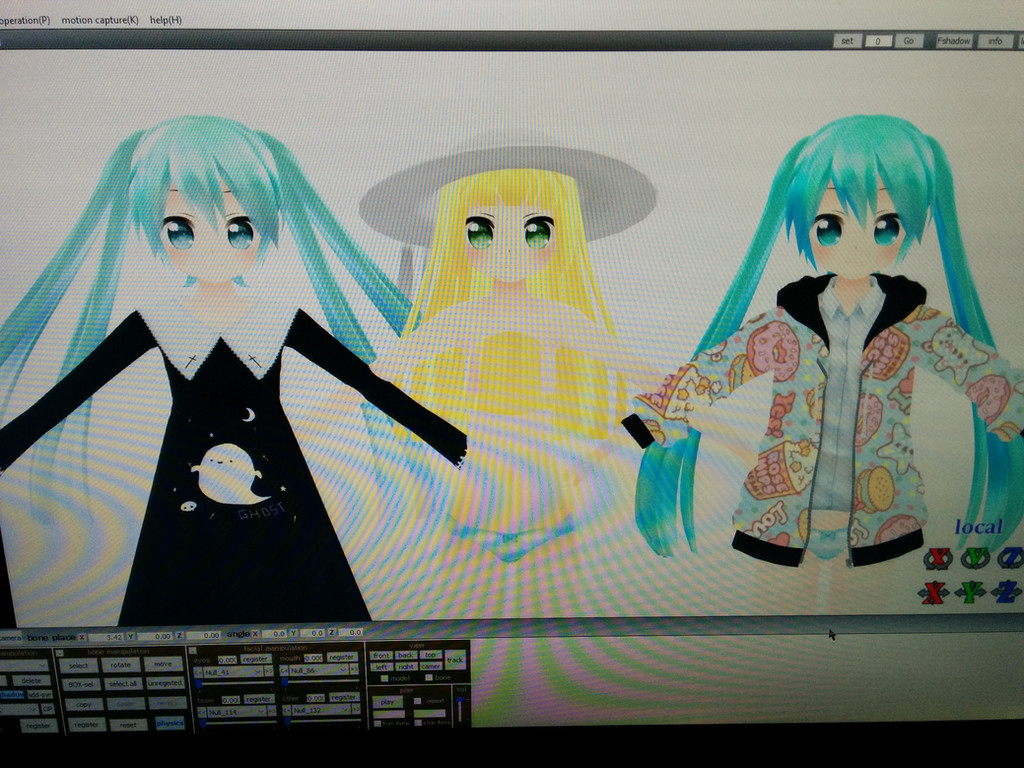Switch view to back
This screenshot has width=1024, height=768.
pyautogui.click(x=406, y=655)
